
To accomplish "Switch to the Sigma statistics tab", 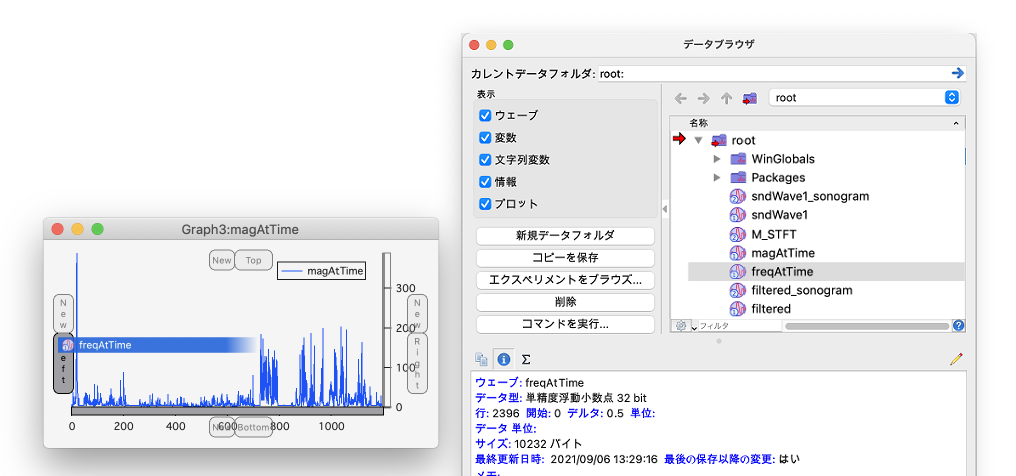I will pos(526,358).
